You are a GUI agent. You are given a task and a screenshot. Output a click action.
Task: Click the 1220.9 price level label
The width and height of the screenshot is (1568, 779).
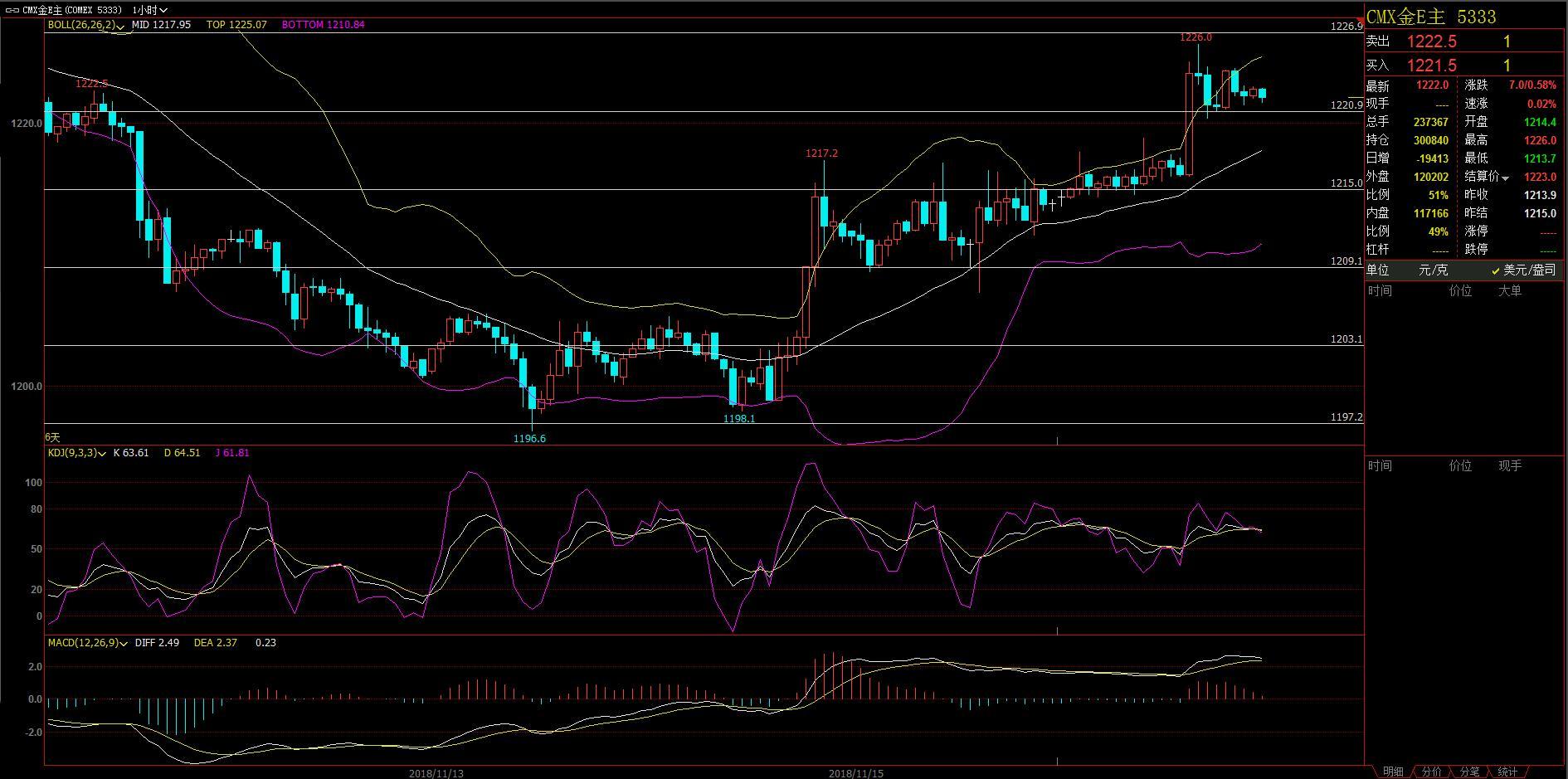(x=1346, y=105)
